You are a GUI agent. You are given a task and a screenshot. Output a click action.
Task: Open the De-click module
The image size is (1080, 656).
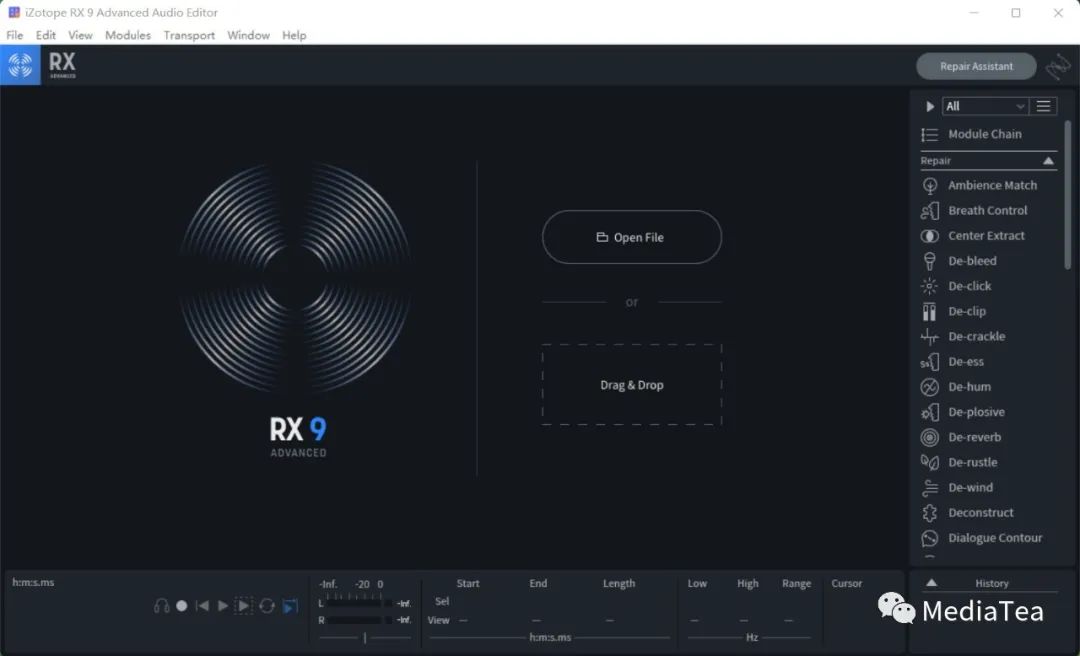click(956, 286)
